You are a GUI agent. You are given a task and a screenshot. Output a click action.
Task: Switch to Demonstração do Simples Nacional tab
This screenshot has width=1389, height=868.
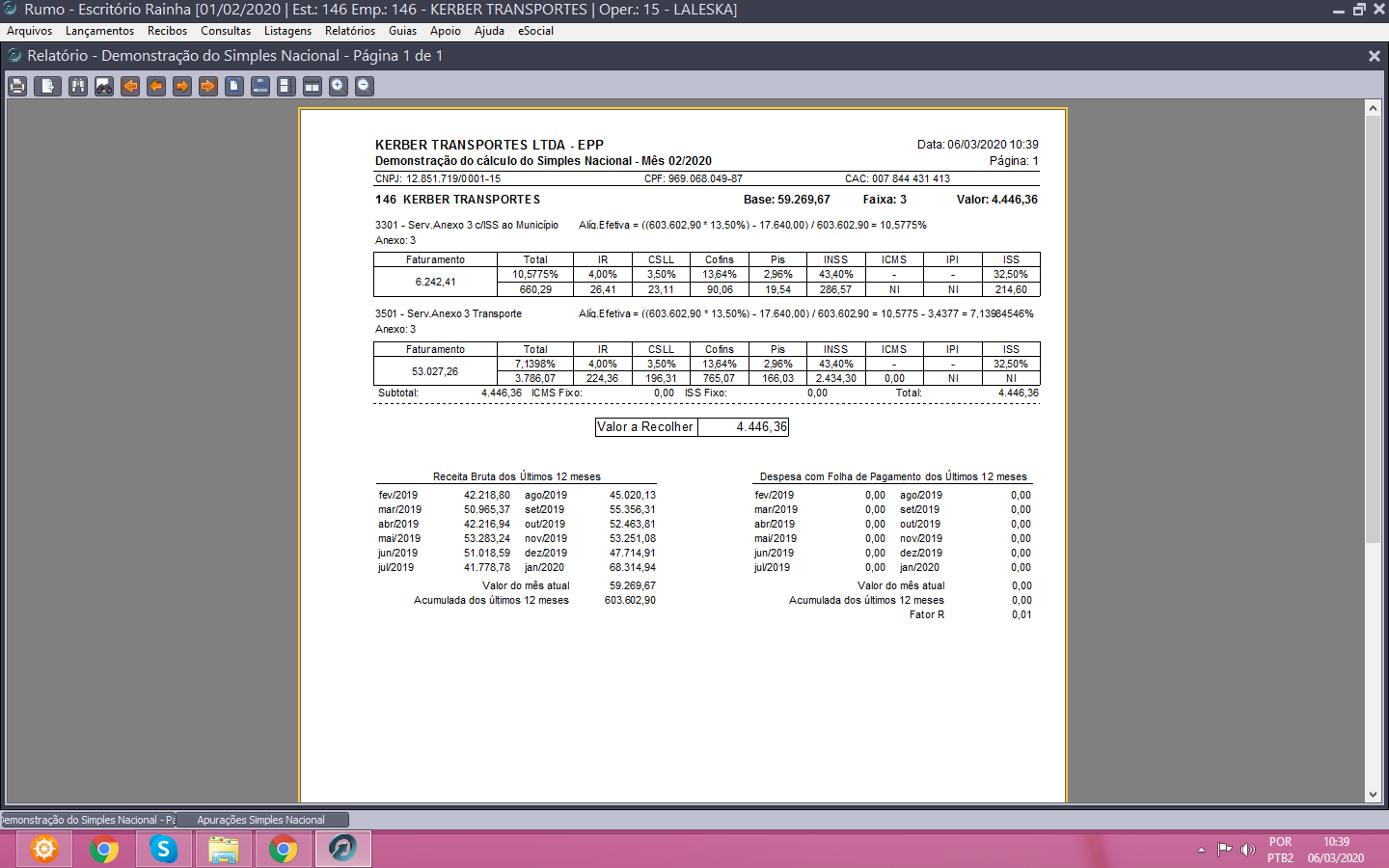(x=88, y=820)
